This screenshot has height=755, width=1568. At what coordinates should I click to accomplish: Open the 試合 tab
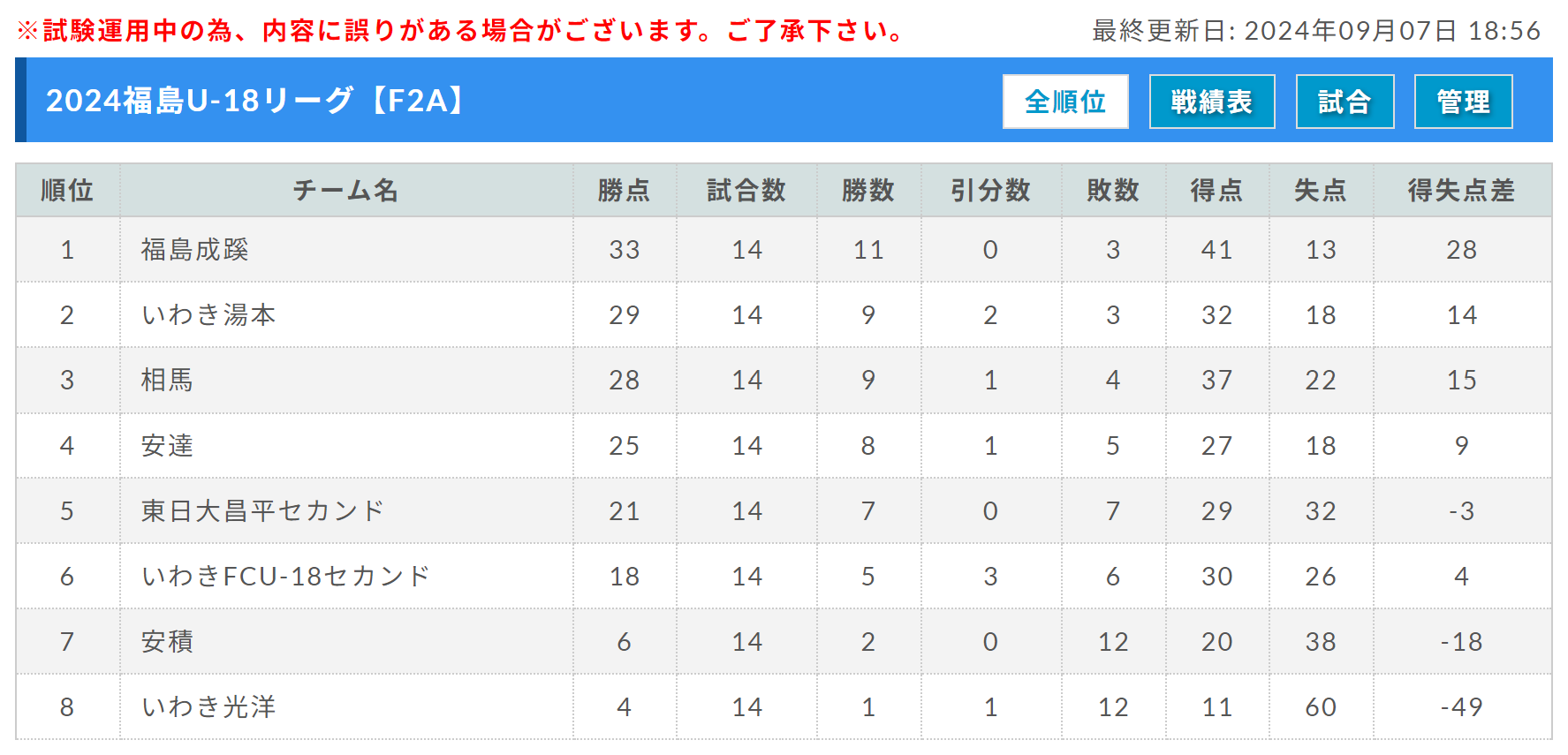[1345, 102]
